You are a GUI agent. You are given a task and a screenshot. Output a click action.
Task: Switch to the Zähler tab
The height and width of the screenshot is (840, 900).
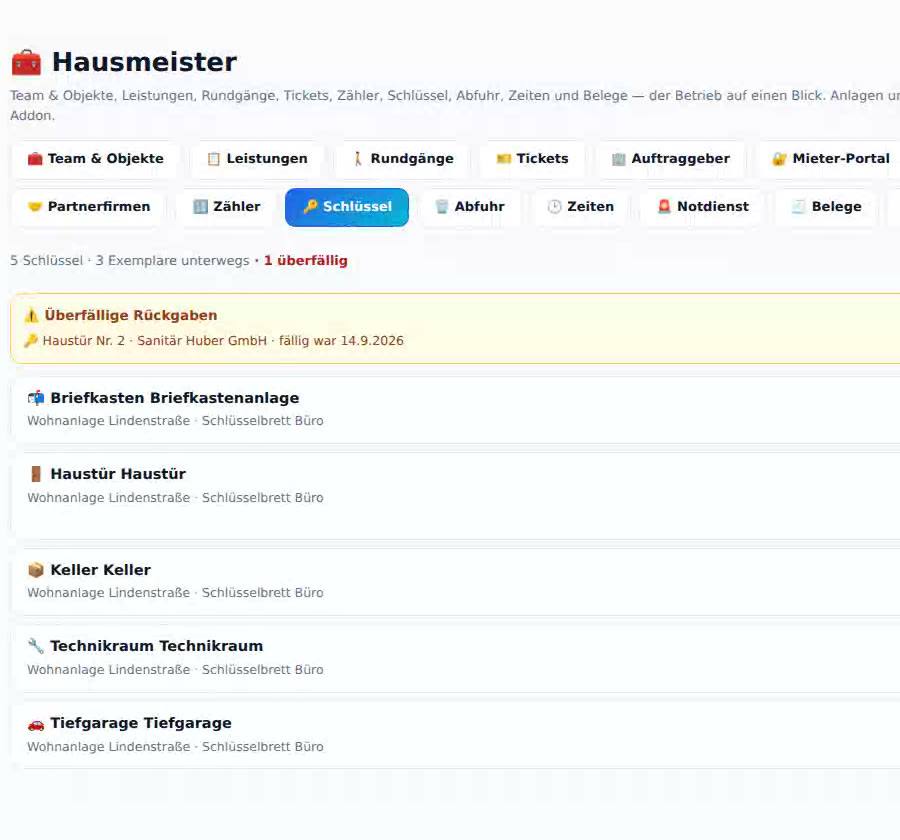[226, 207]
